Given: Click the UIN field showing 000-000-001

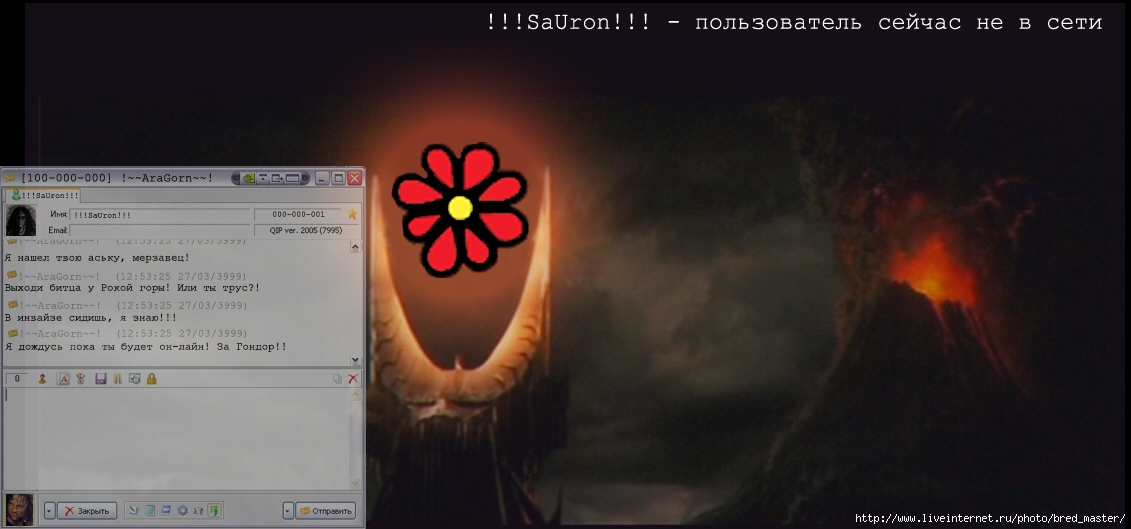Looking at the screenshot, I should click(298, 214).
